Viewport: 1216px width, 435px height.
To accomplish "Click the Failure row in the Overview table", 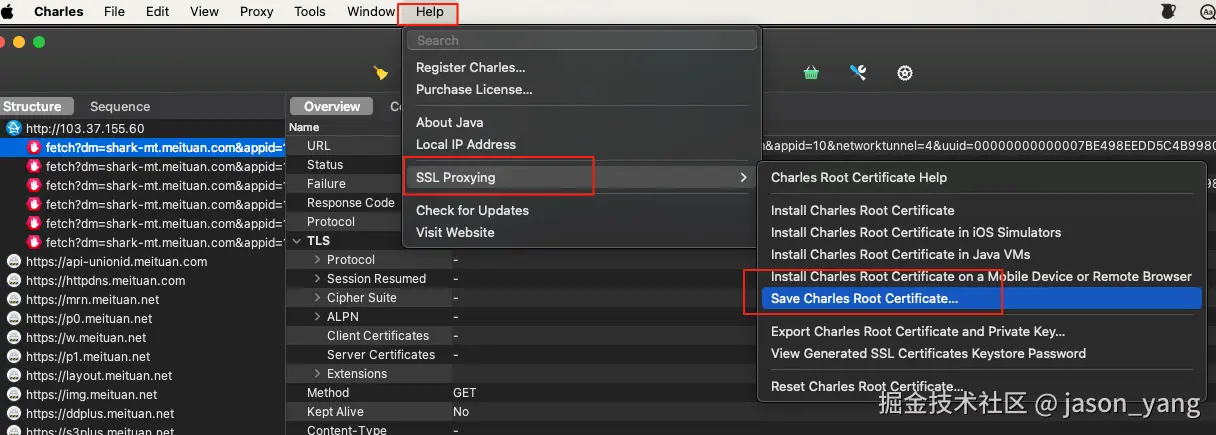I will point(345,184).
